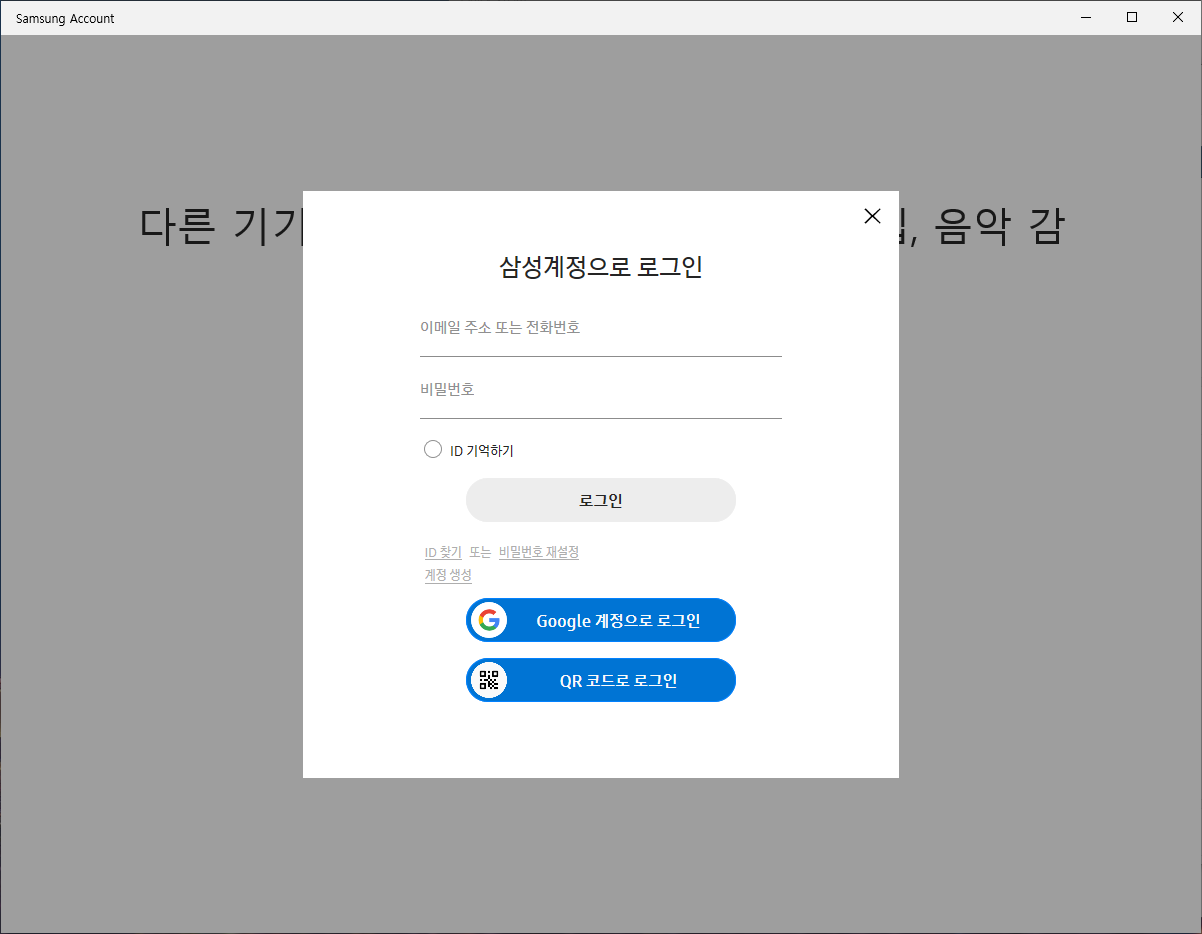
Task: Open the ID 찾기 link
Action: point(443,552)
